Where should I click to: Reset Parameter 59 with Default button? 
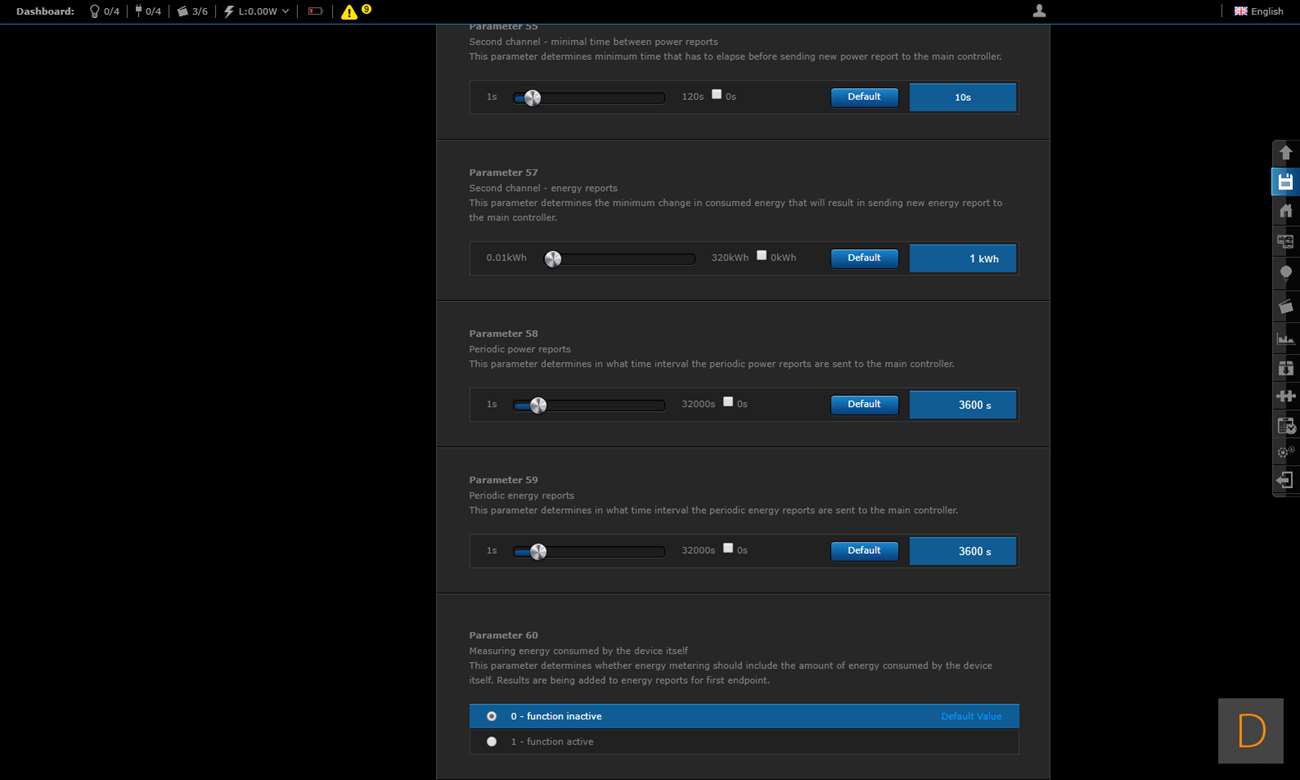864,551
